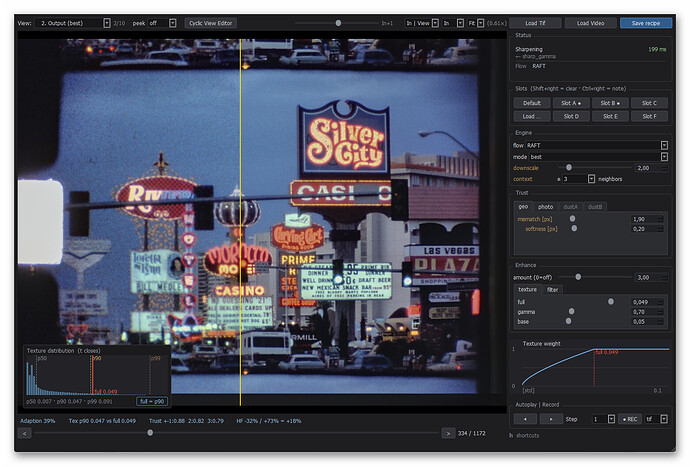Viewport: 690px width, 467px height.
Task: Select Slot B
Action: [x=610, y=103]
